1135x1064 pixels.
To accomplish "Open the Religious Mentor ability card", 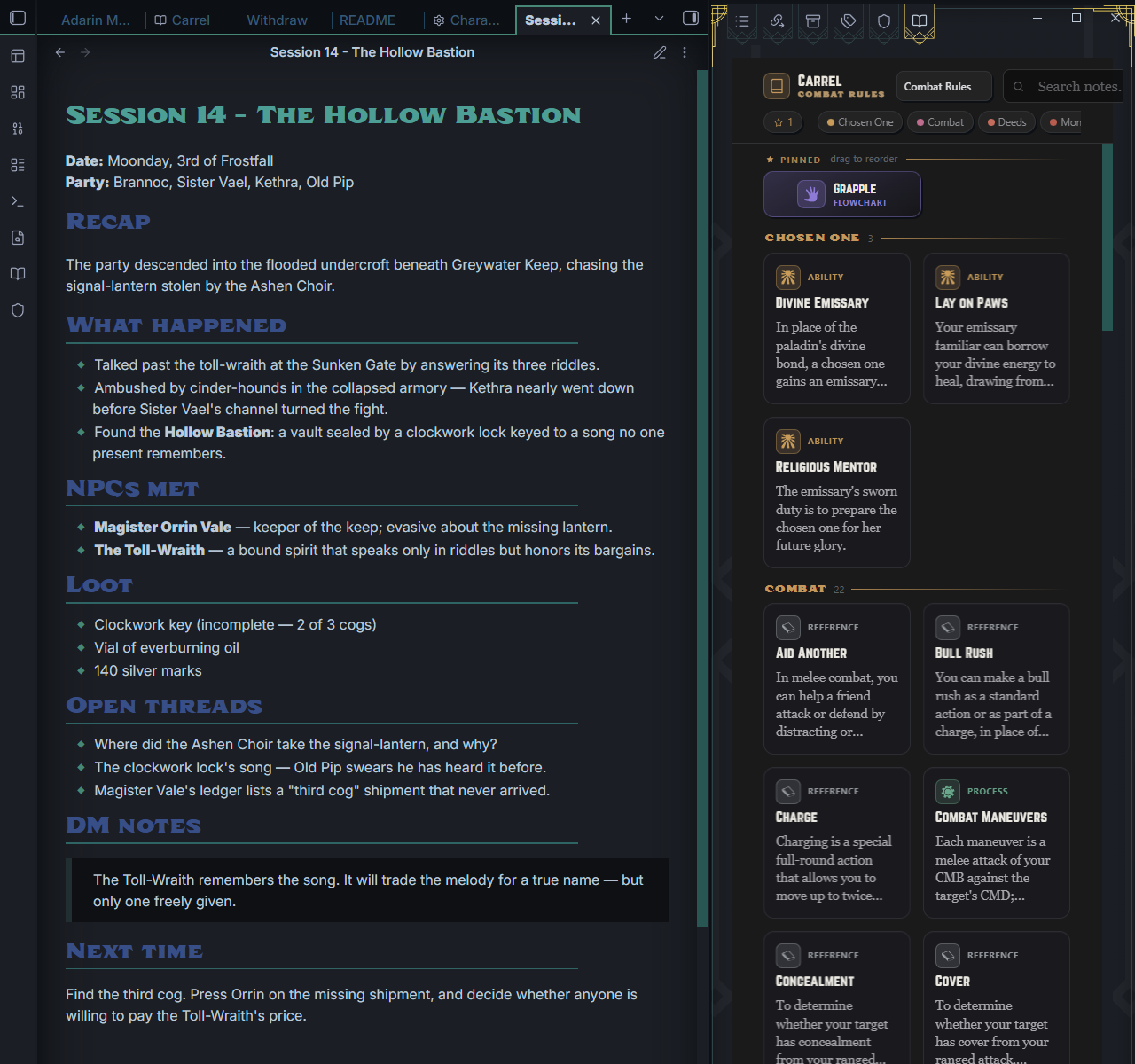I will click(837, 493).
